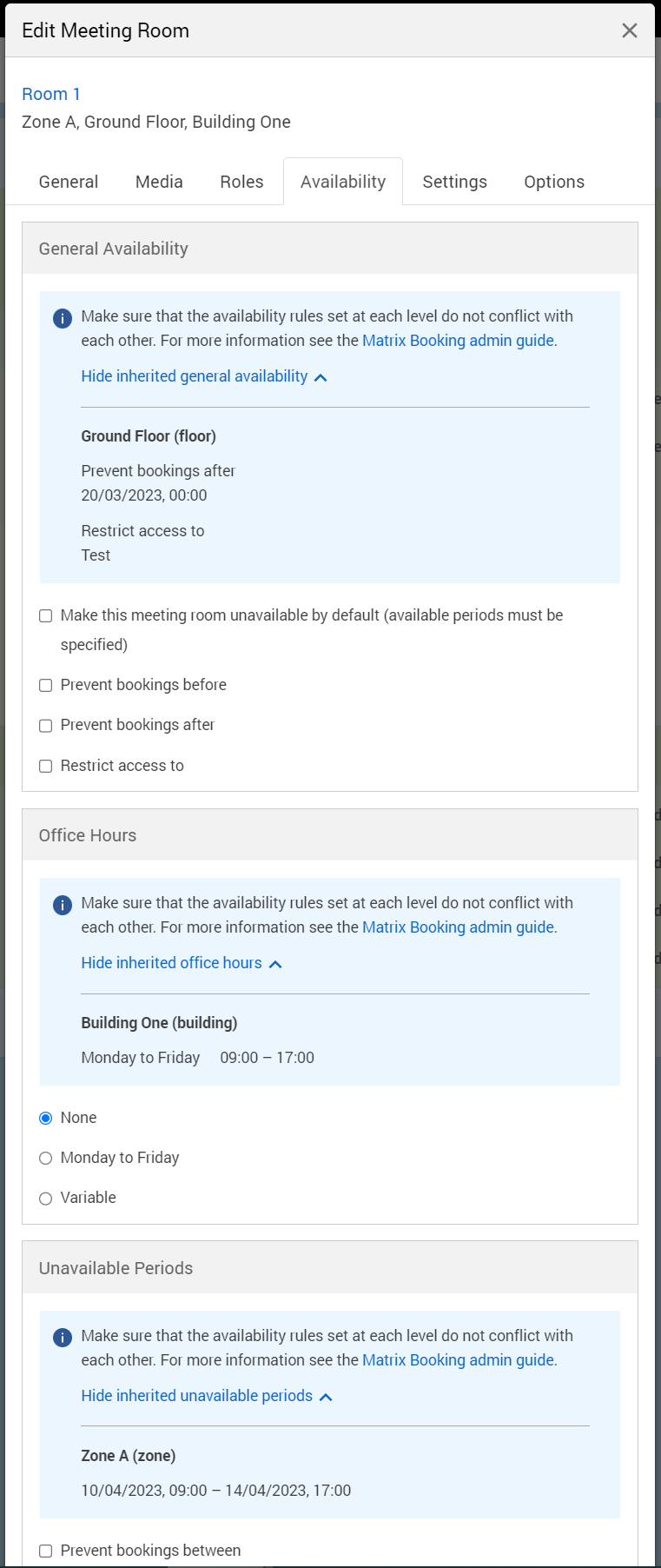Open the Settings tab
This screenshot has height=1568, width=661.
pos(454,182)
